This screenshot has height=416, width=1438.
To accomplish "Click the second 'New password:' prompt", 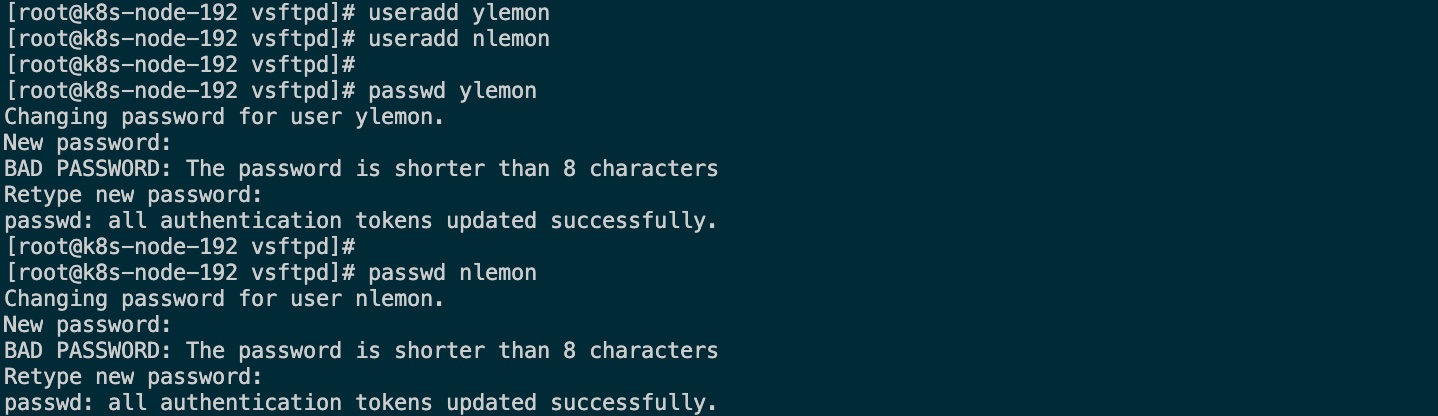I will click(88, 325).
